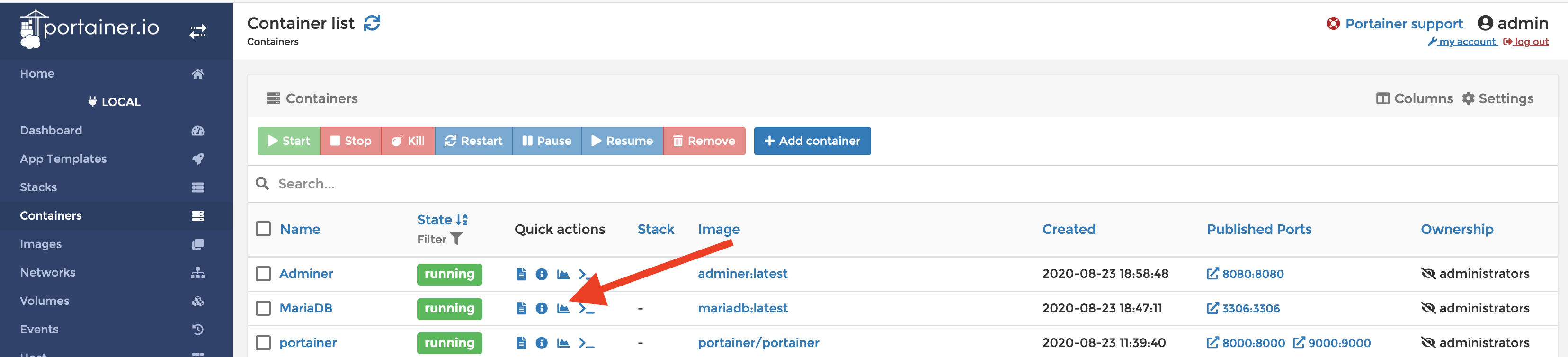Screen dimensions: 1568x357
Task: Toggle the select-all containers checkbox
Action: tap(263, 229)
